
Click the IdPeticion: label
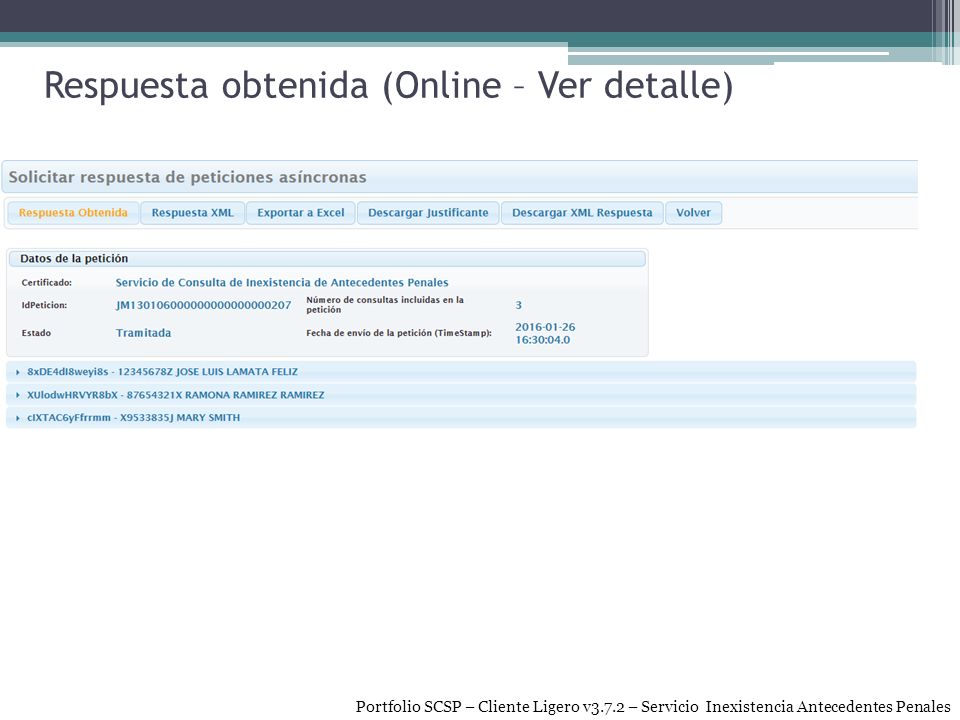tap(44, 305)
